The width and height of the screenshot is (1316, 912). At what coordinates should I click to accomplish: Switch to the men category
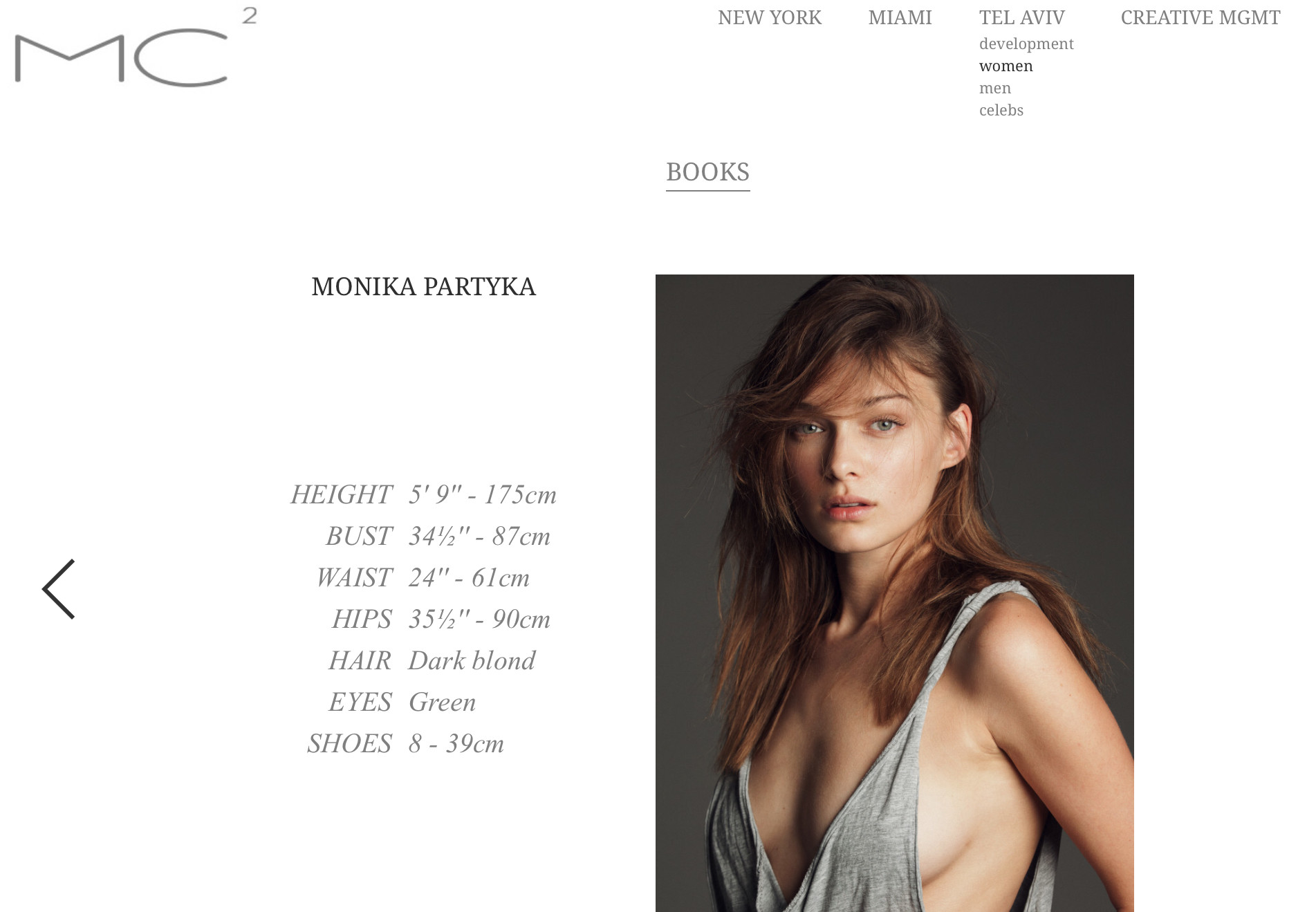point(995,88)
